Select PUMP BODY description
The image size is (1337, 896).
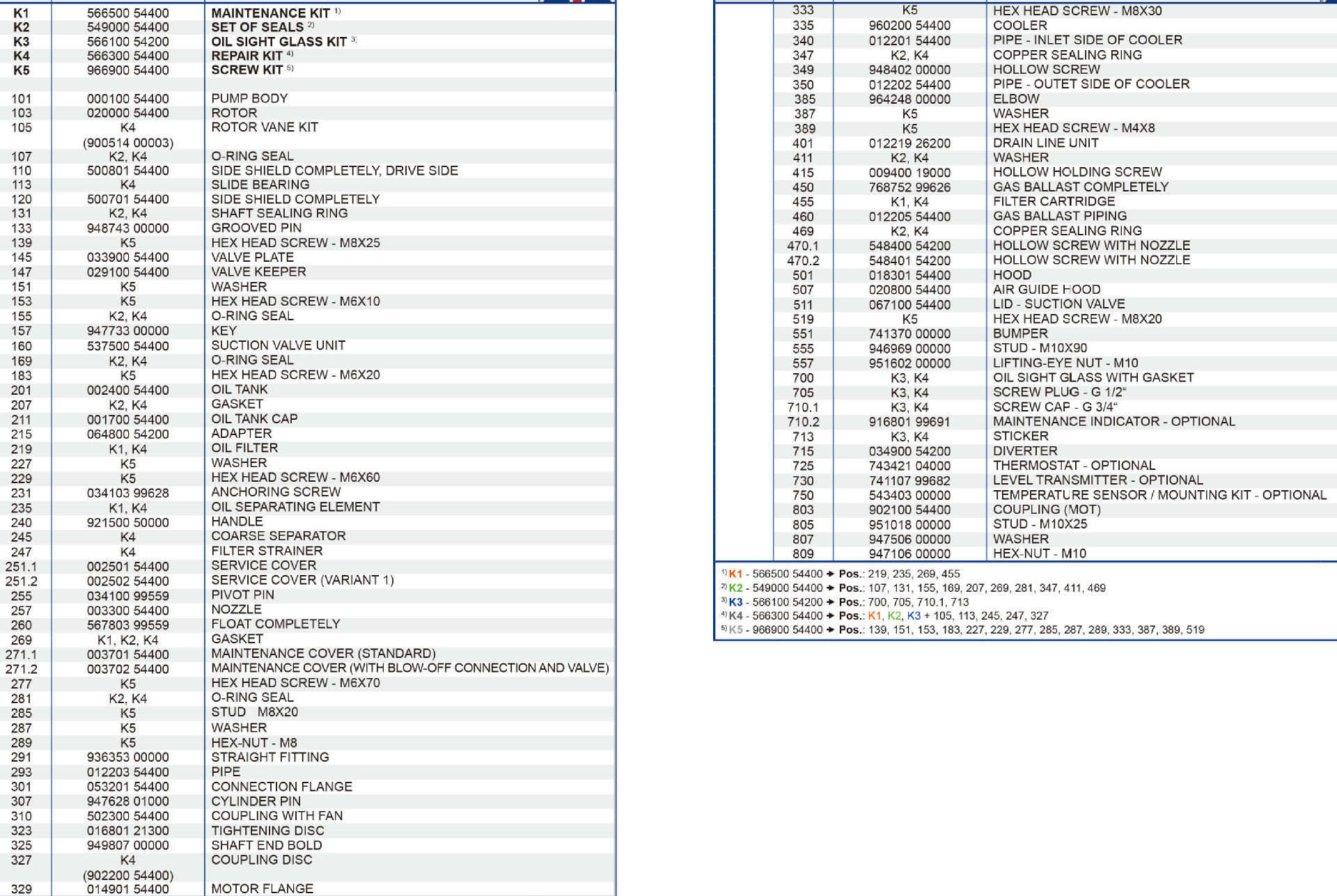[x=249, y=99]
